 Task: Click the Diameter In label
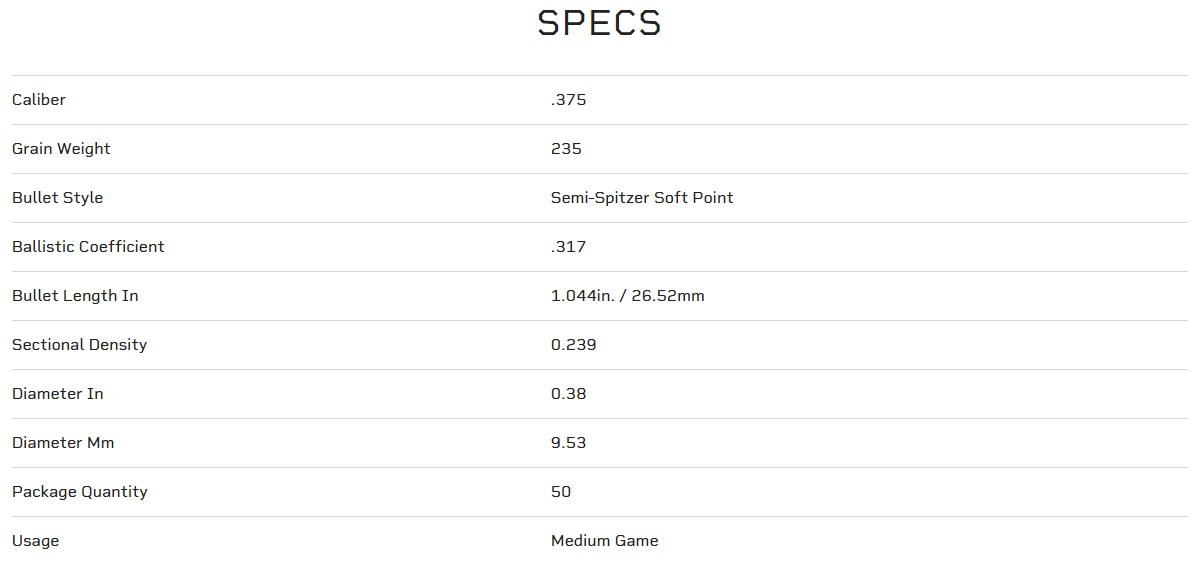57,394
